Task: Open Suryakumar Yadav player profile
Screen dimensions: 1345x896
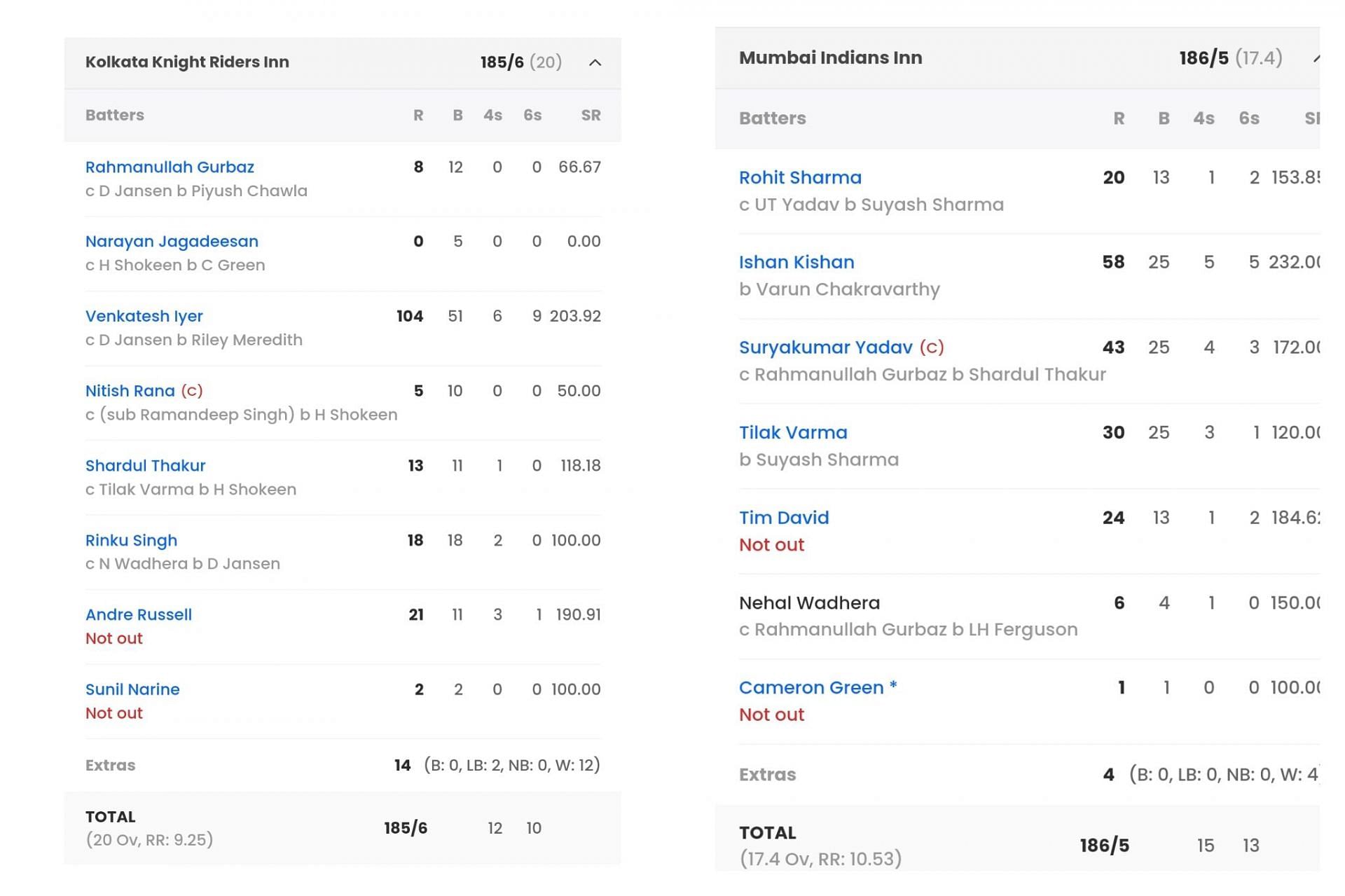Action: click(826, 347)
